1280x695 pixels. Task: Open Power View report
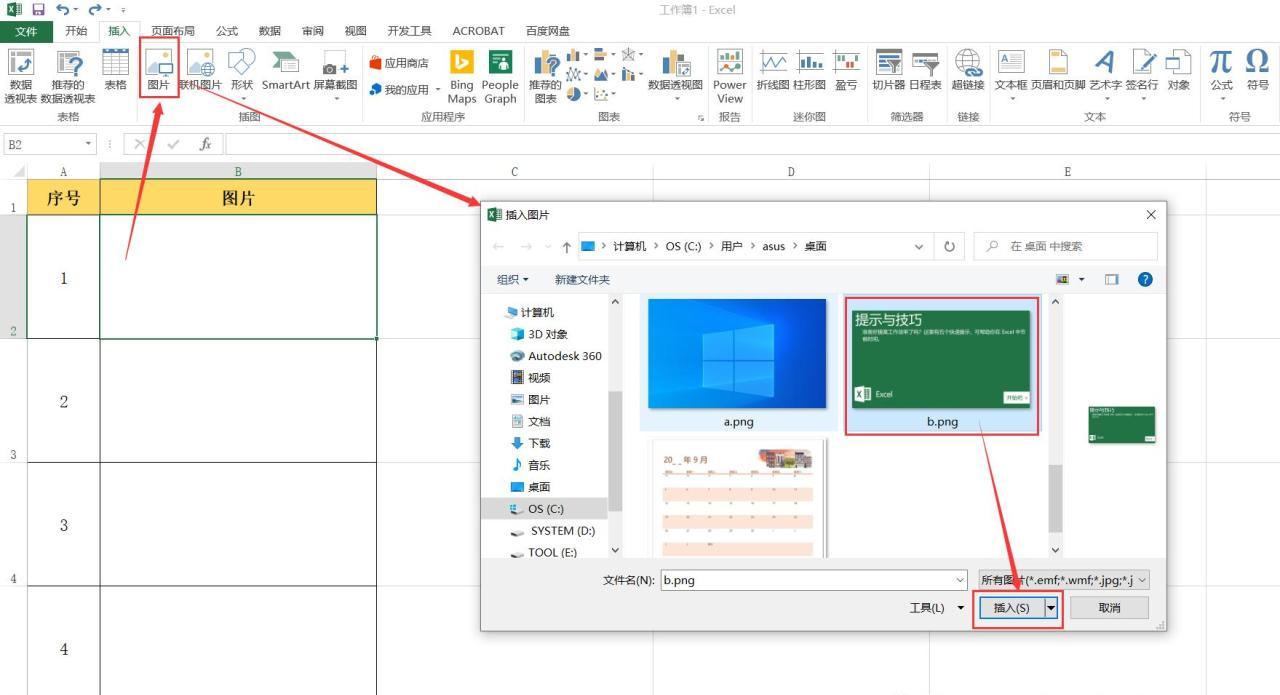click(x=730, y=76)
